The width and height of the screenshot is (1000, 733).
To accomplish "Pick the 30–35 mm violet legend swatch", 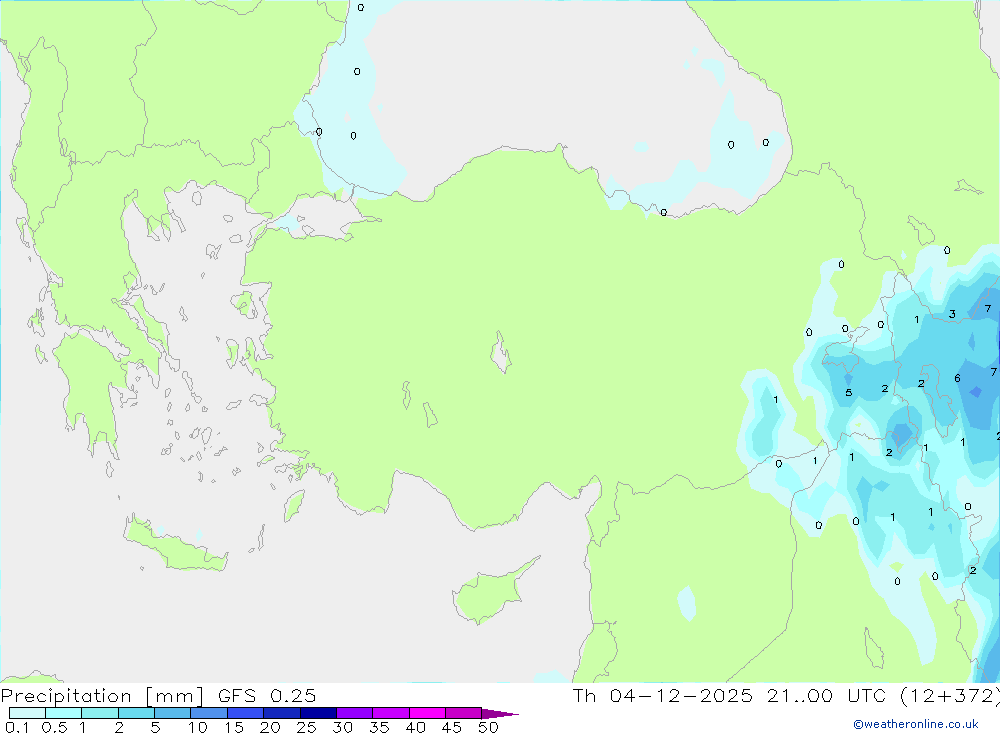I will click(355, 713).
